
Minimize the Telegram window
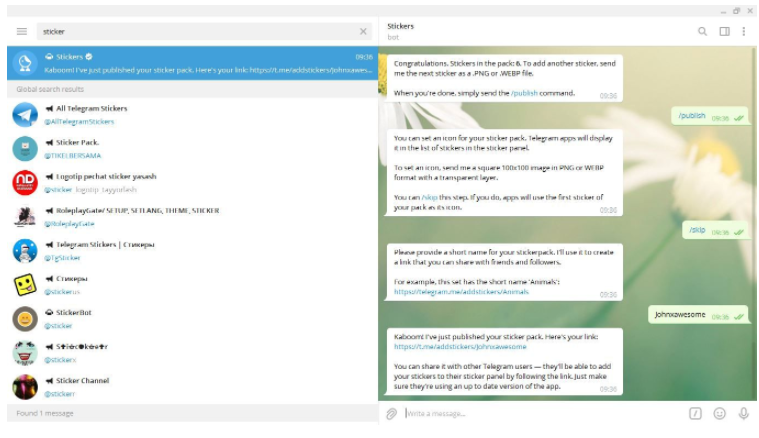click(723, 11)
